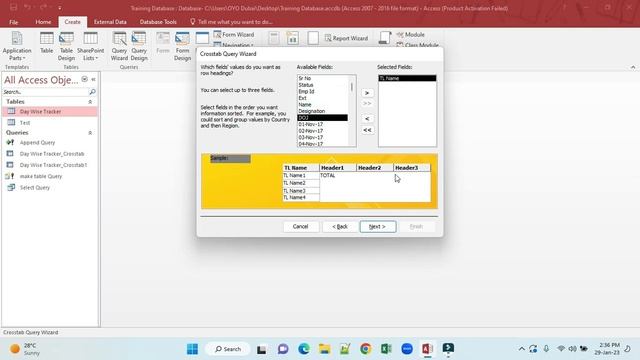Remove field with < button
The width and height of the screenshot is (640, 360).
[367, 118]
